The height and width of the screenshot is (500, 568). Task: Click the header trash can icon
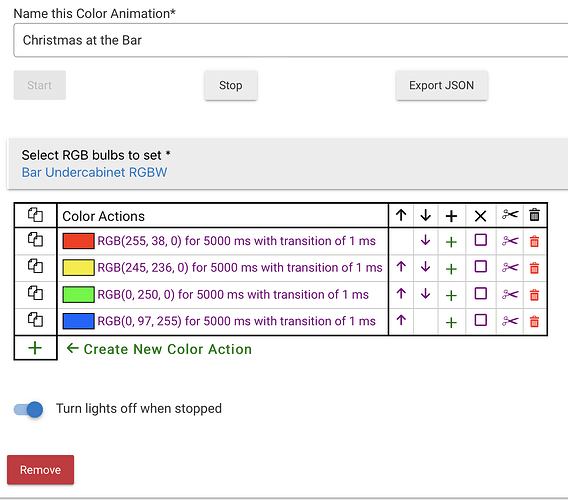click(534, 215)
